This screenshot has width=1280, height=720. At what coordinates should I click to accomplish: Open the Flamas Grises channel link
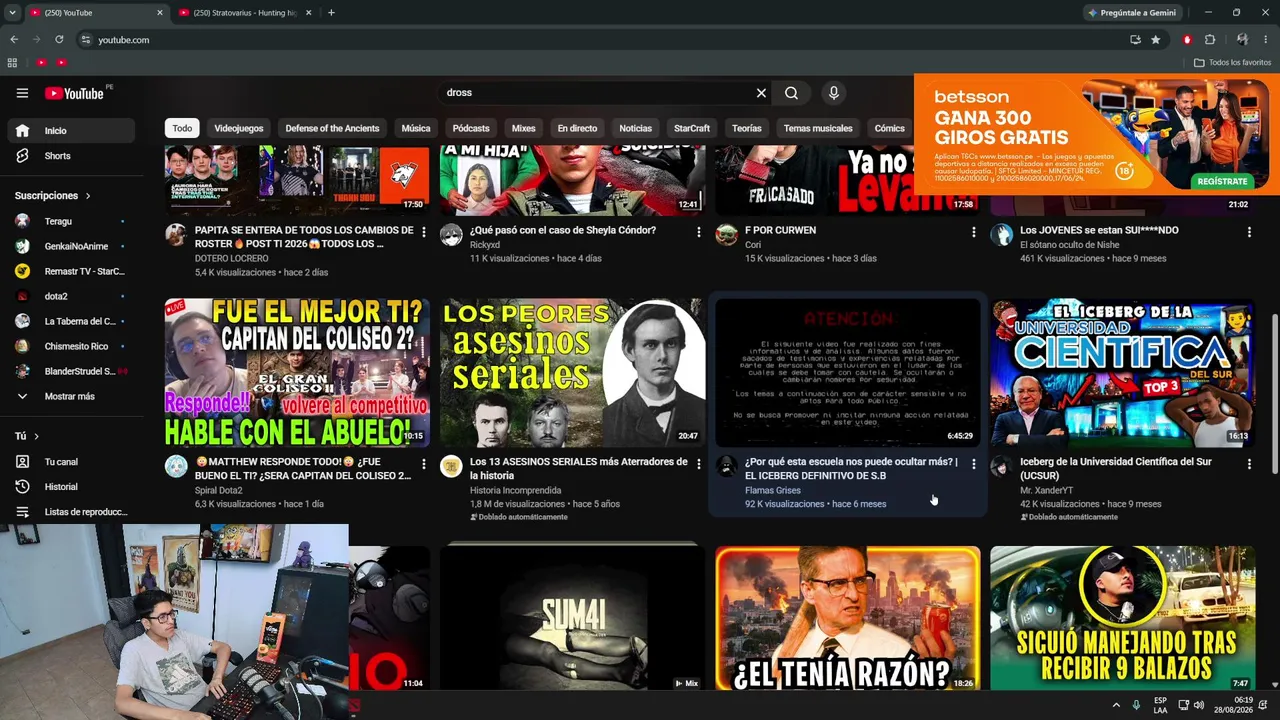pos(773,491)
